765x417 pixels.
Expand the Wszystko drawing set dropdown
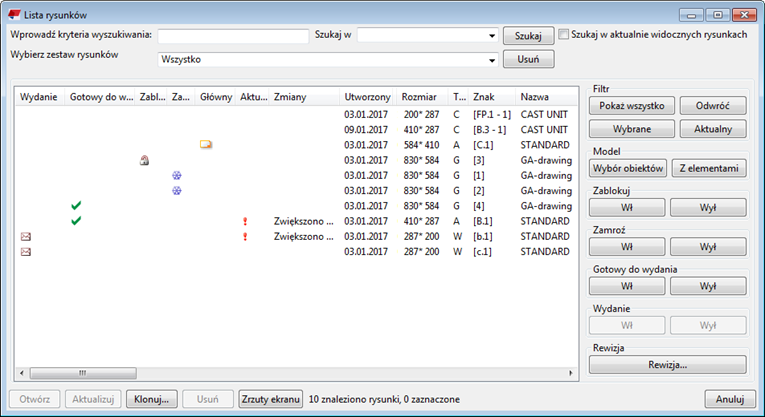[x=492, y=60]
